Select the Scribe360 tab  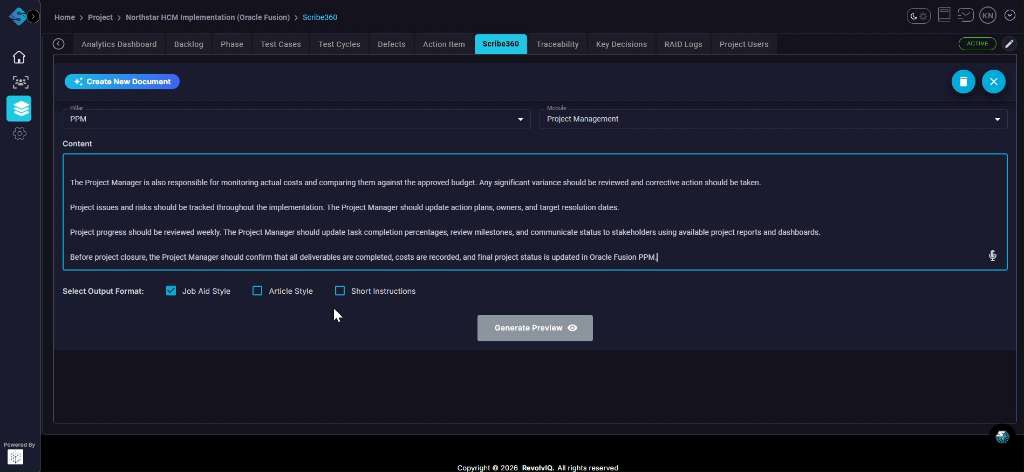click(501, 44)
